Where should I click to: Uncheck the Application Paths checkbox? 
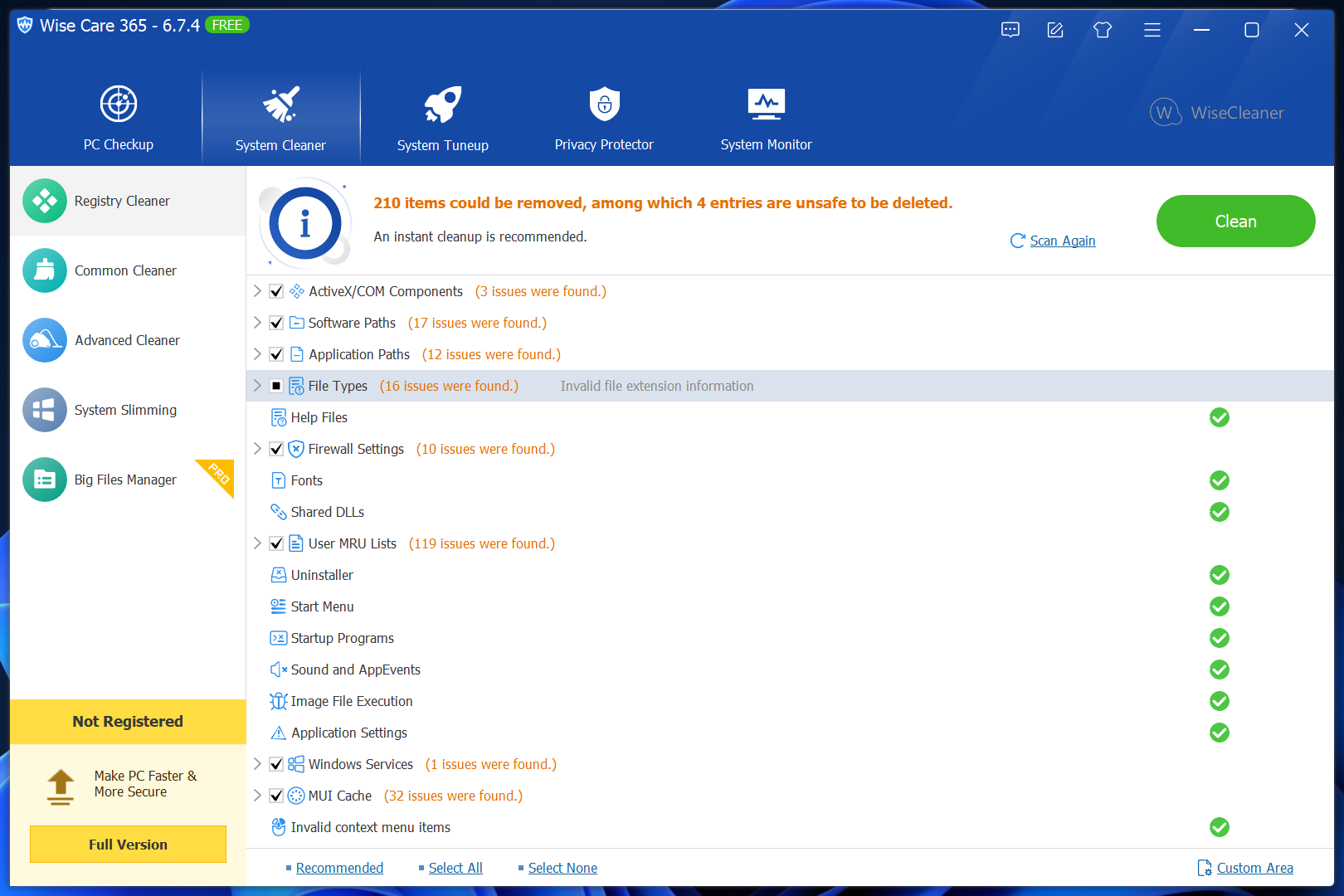coord(276,354)
